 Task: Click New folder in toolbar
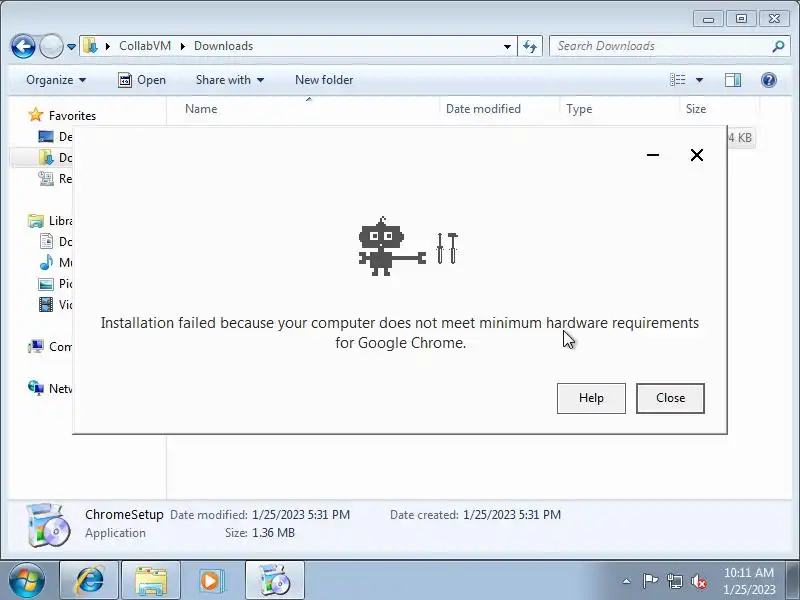tap(324, 80)
